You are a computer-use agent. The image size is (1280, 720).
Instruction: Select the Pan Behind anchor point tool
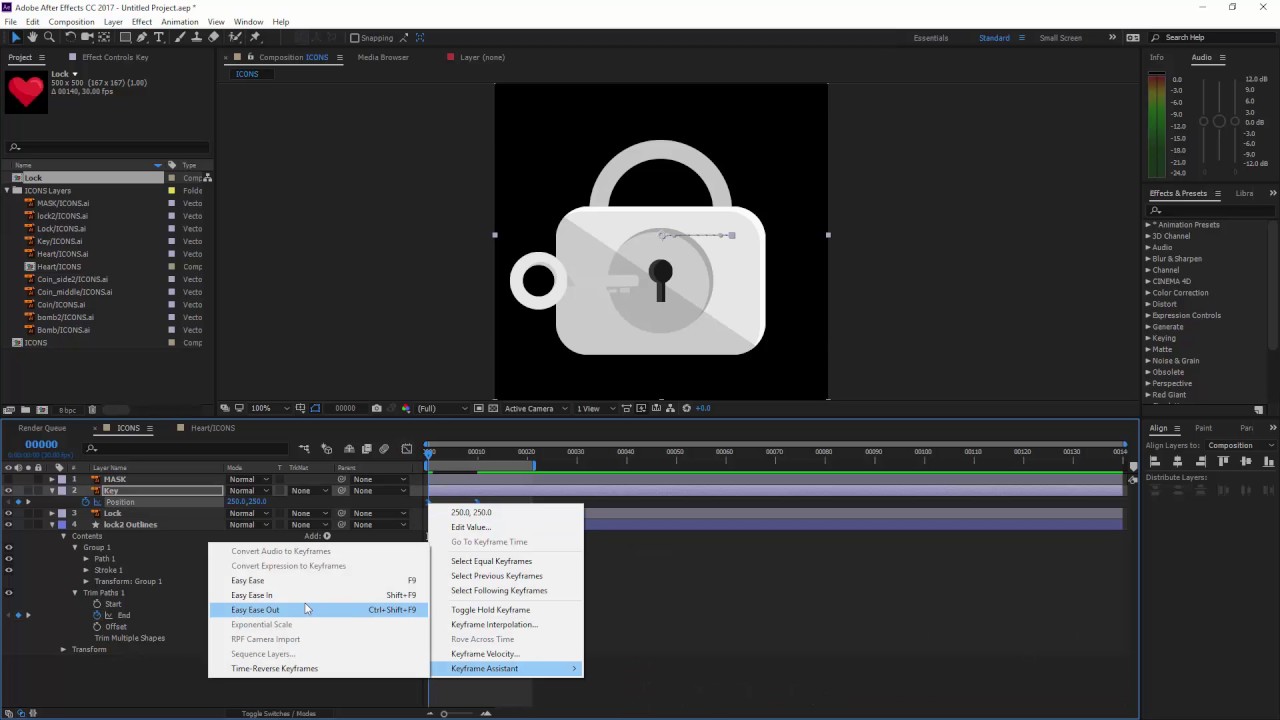[104, 37]
